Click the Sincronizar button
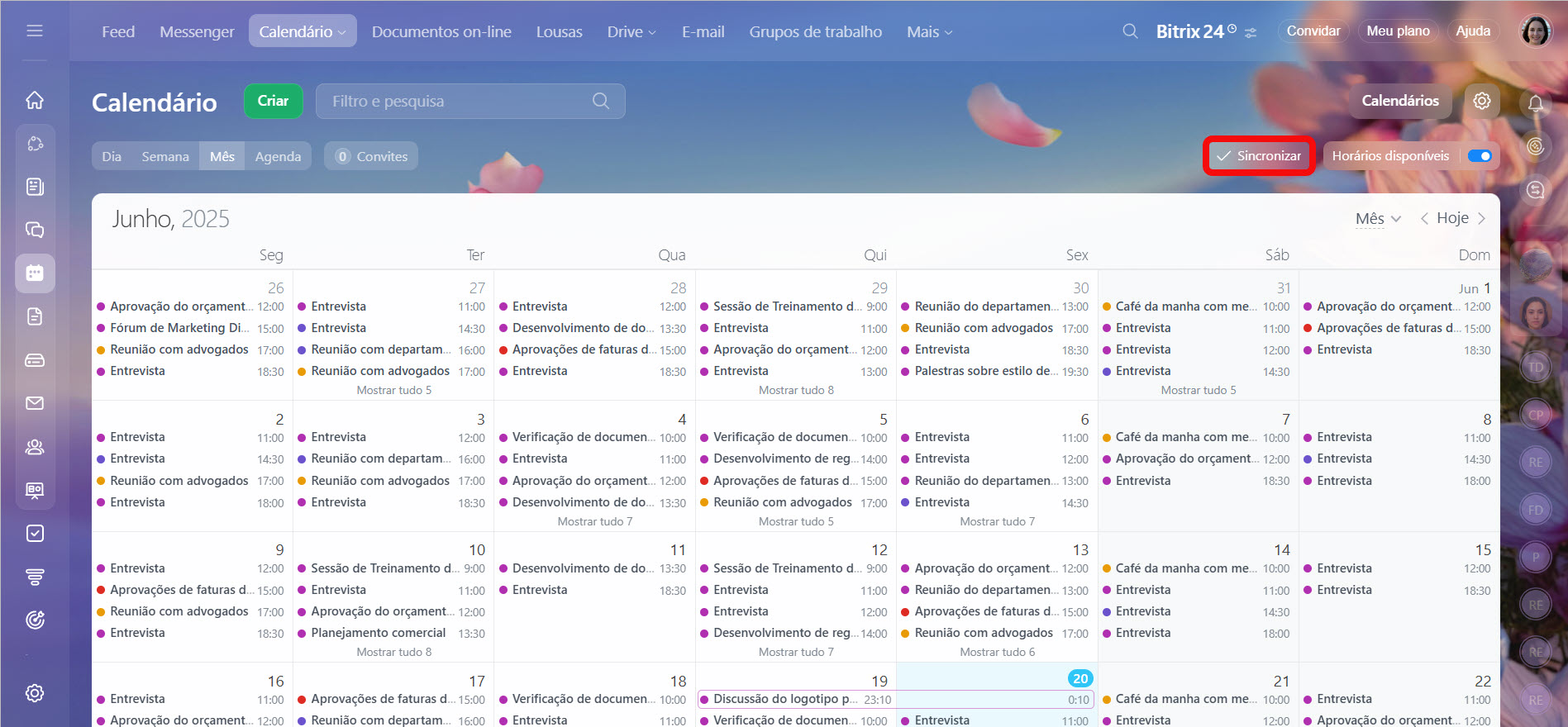Viewport: 1568px width, 727px height. pyautogui.click(x=1259, y=156)
